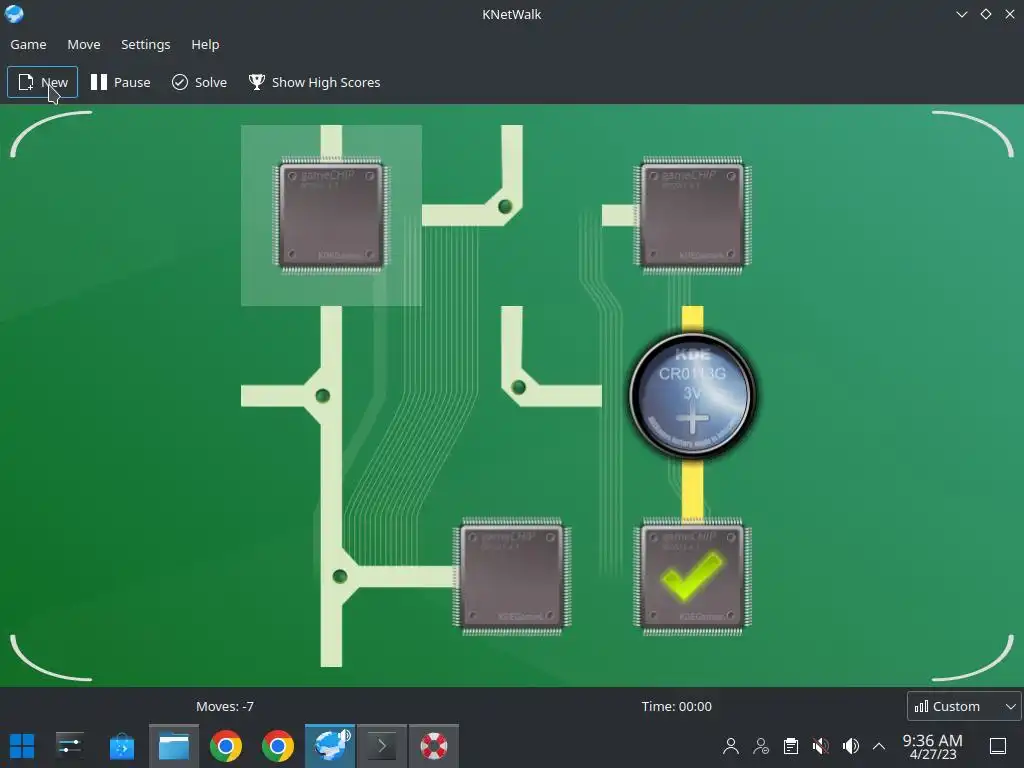
Task: Click the Solve button
Action: tap(199, 82)
